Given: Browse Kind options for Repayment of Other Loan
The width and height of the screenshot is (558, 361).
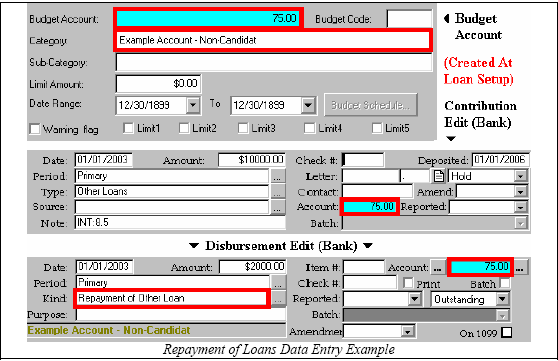Looking at the screenshot, I should click(x=279, y=299).
